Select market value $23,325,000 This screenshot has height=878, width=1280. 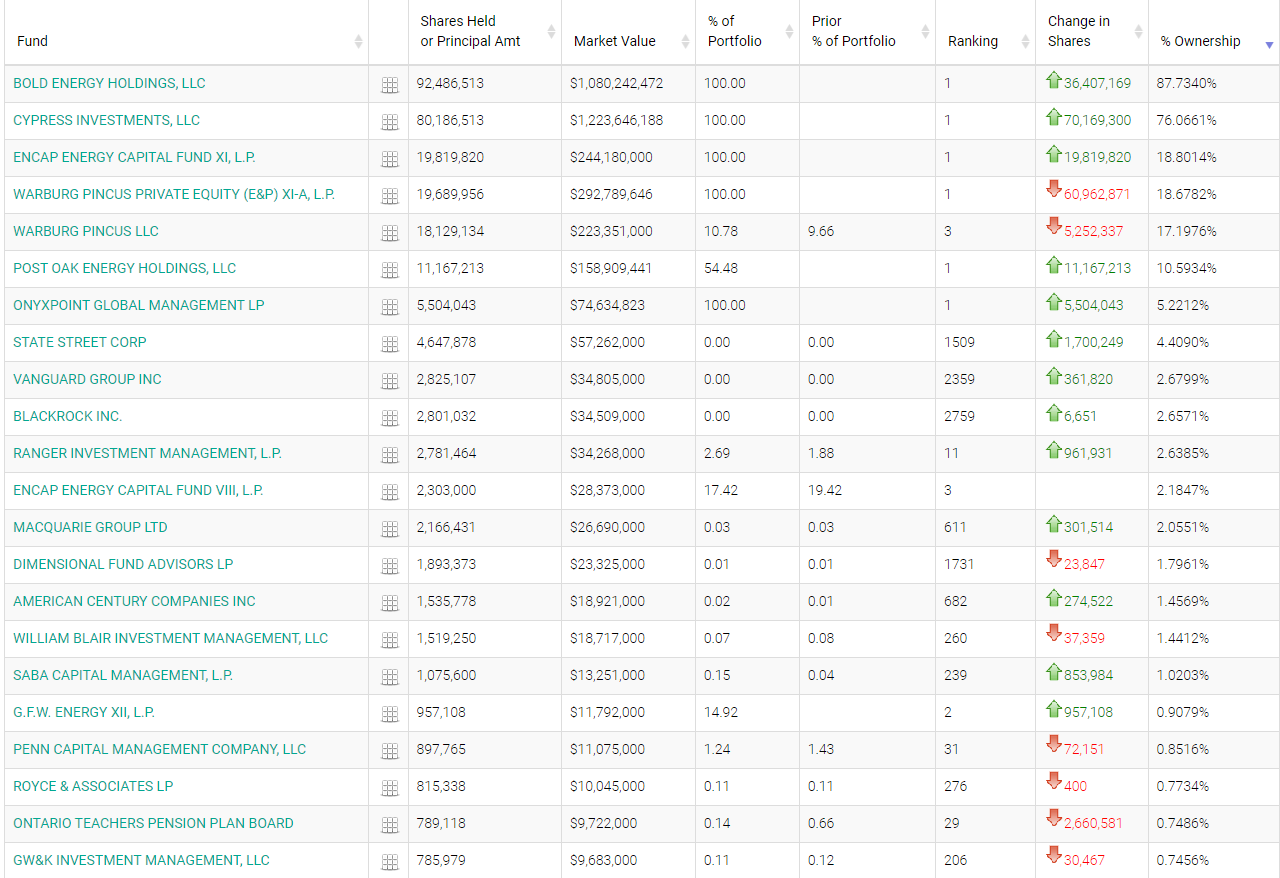(607, 564)
